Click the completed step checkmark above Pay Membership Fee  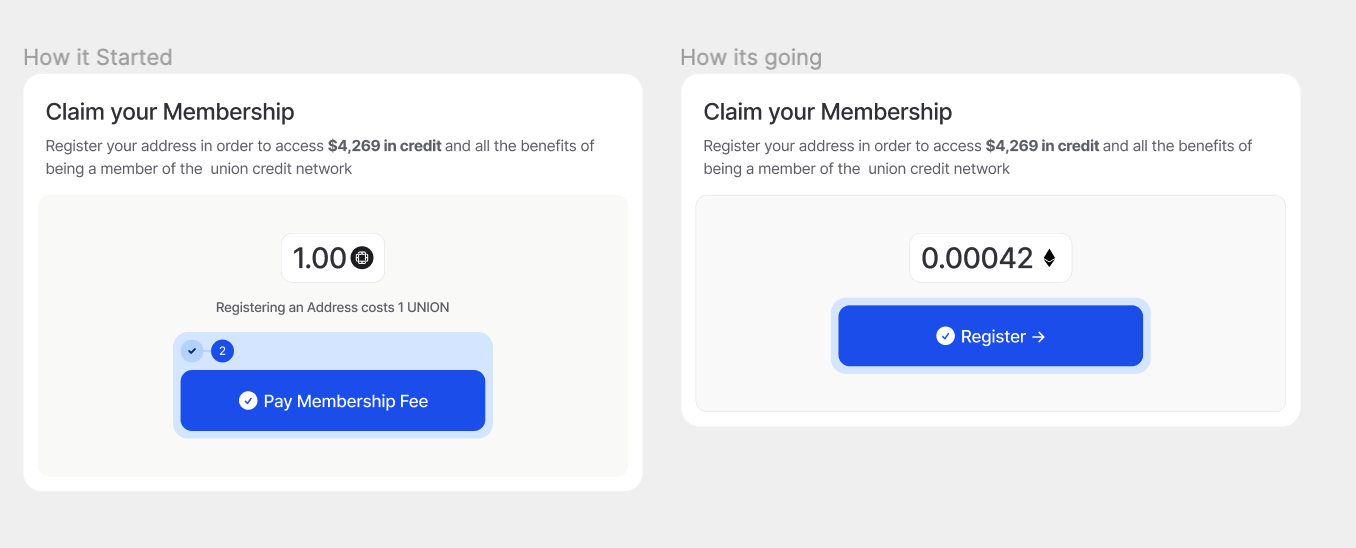192,351
